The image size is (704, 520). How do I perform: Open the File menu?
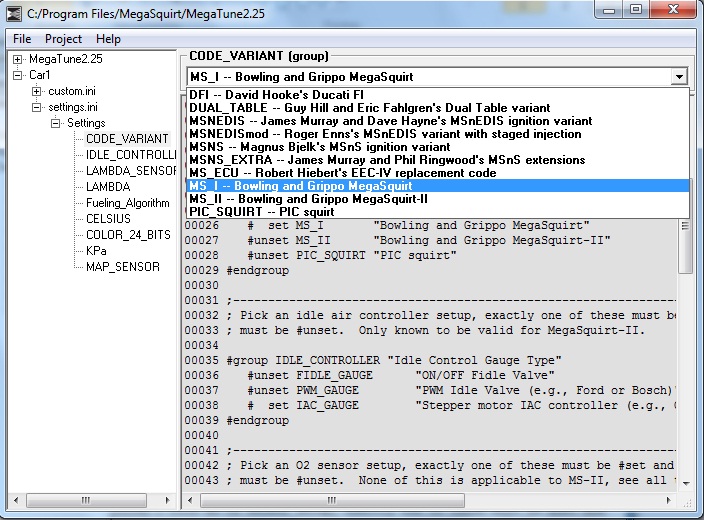[22, 39]
